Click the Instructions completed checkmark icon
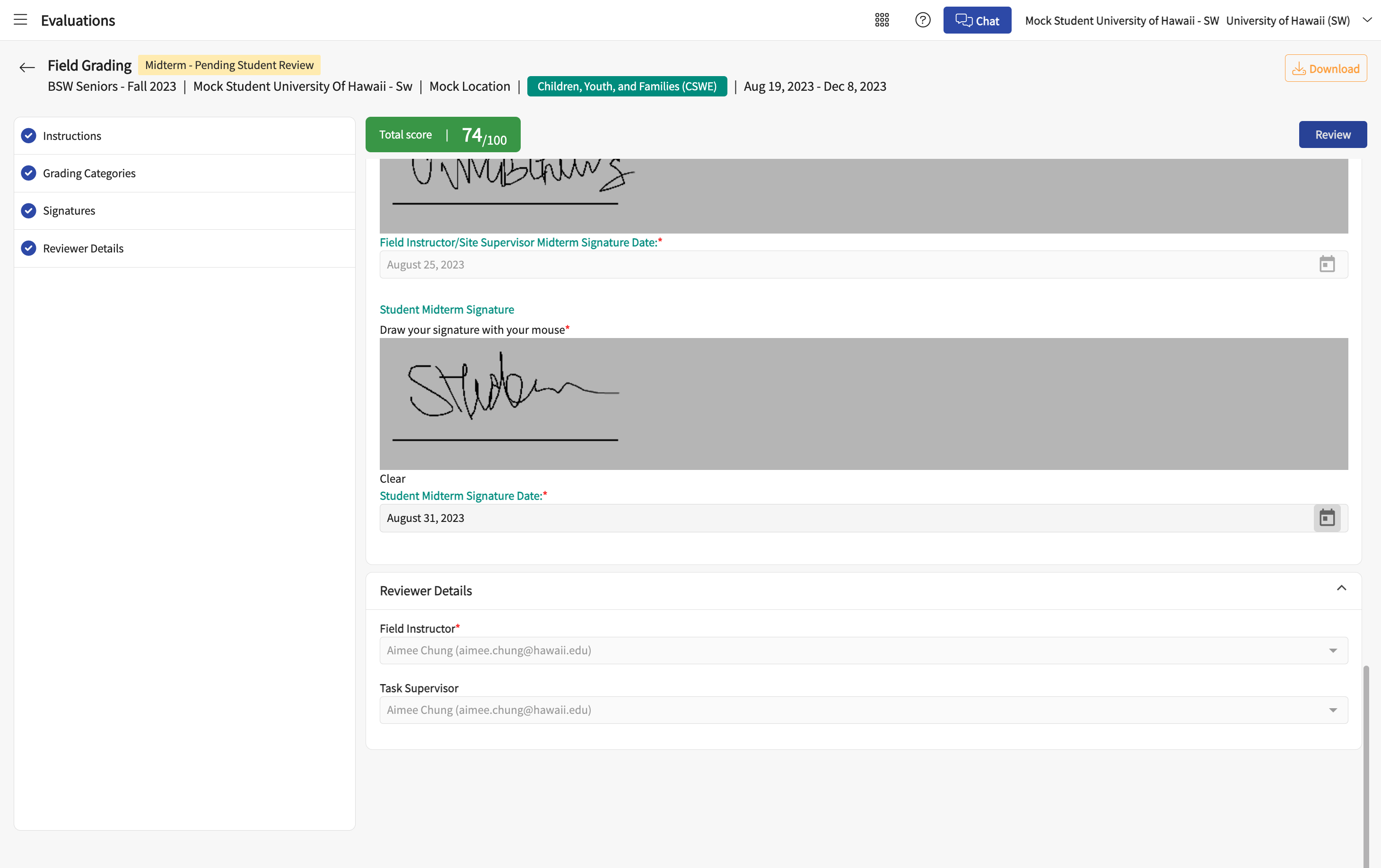Screen dimensions: 1381x868 29,136
